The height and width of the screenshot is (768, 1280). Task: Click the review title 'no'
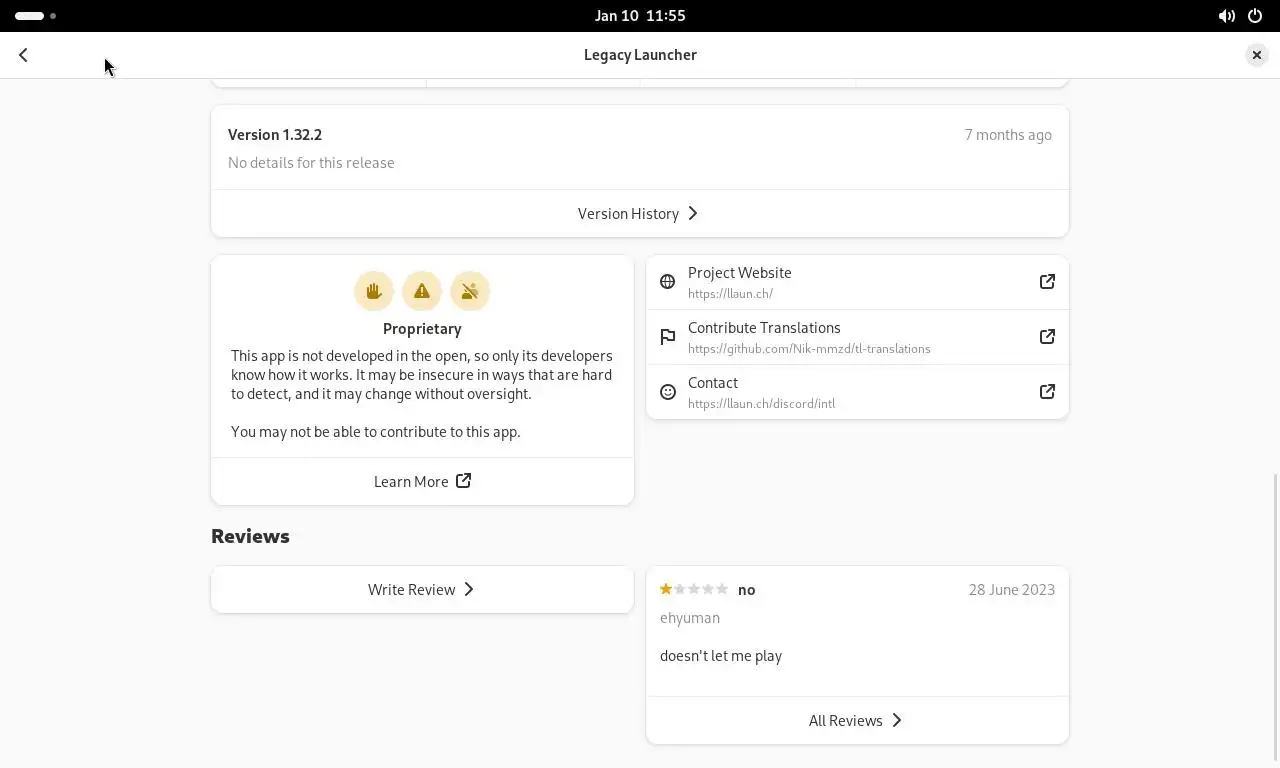746,590
